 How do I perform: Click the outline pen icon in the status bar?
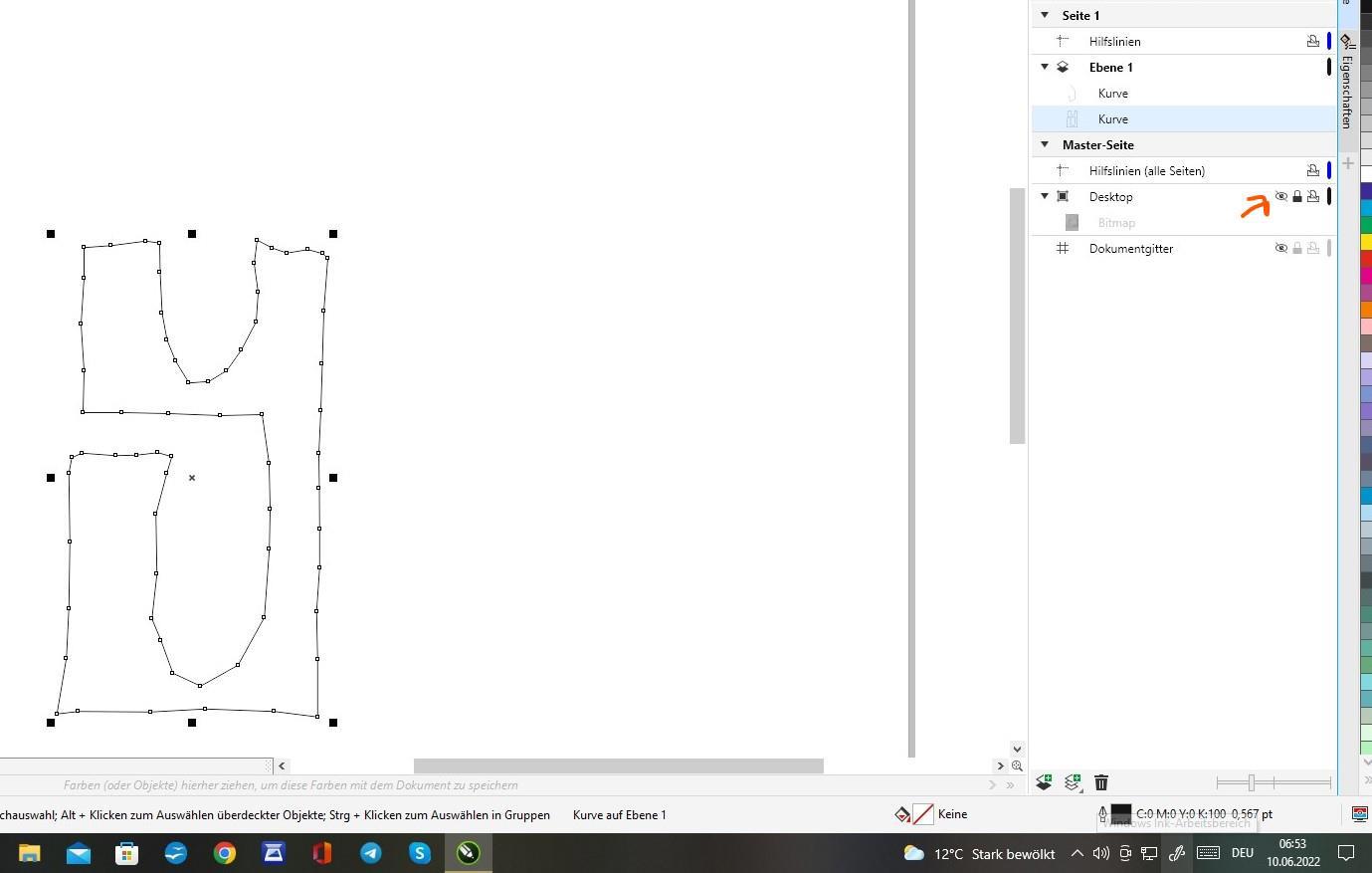[1102, 814]
